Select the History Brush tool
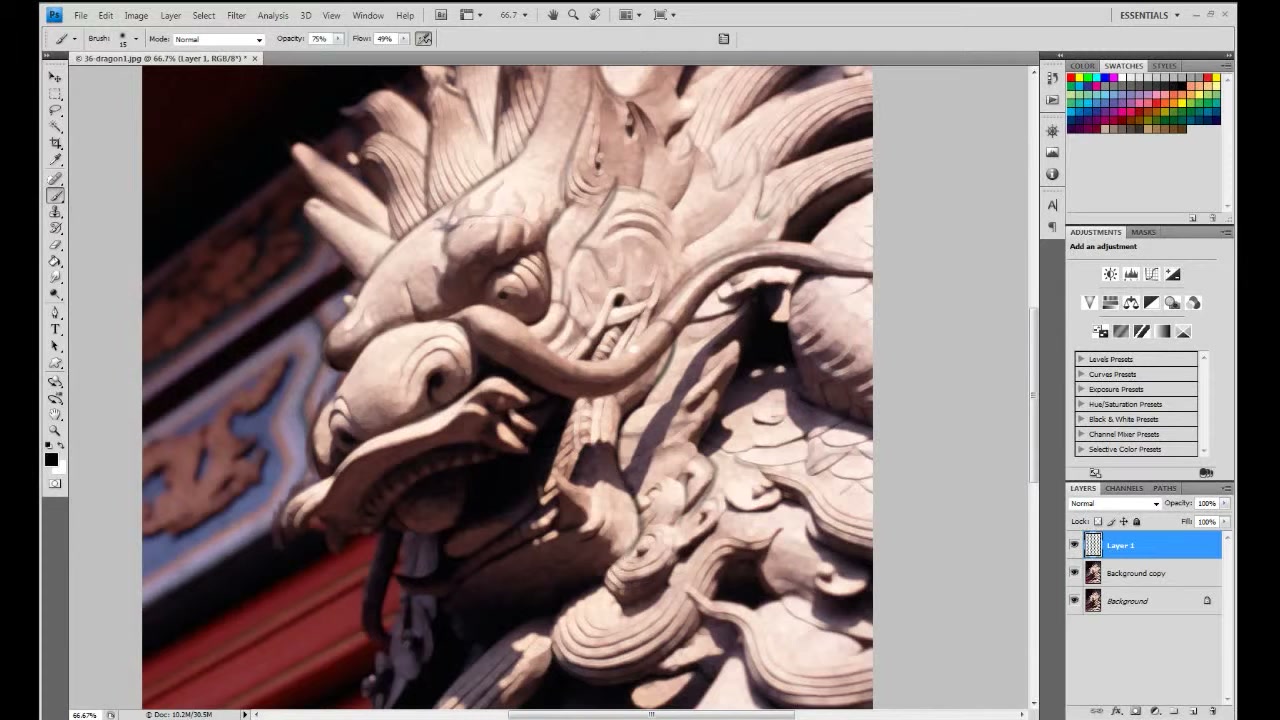 pos(55,227)
